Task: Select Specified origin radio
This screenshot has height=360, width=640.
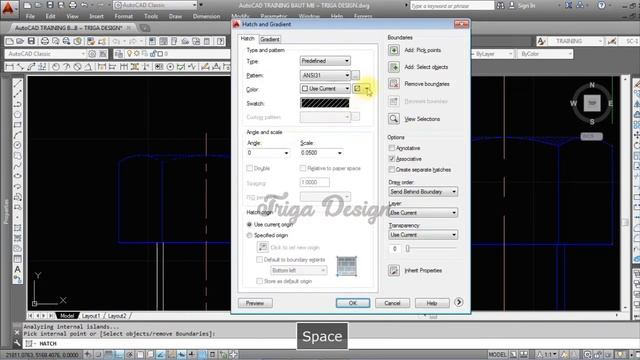Action: point(249,236)
